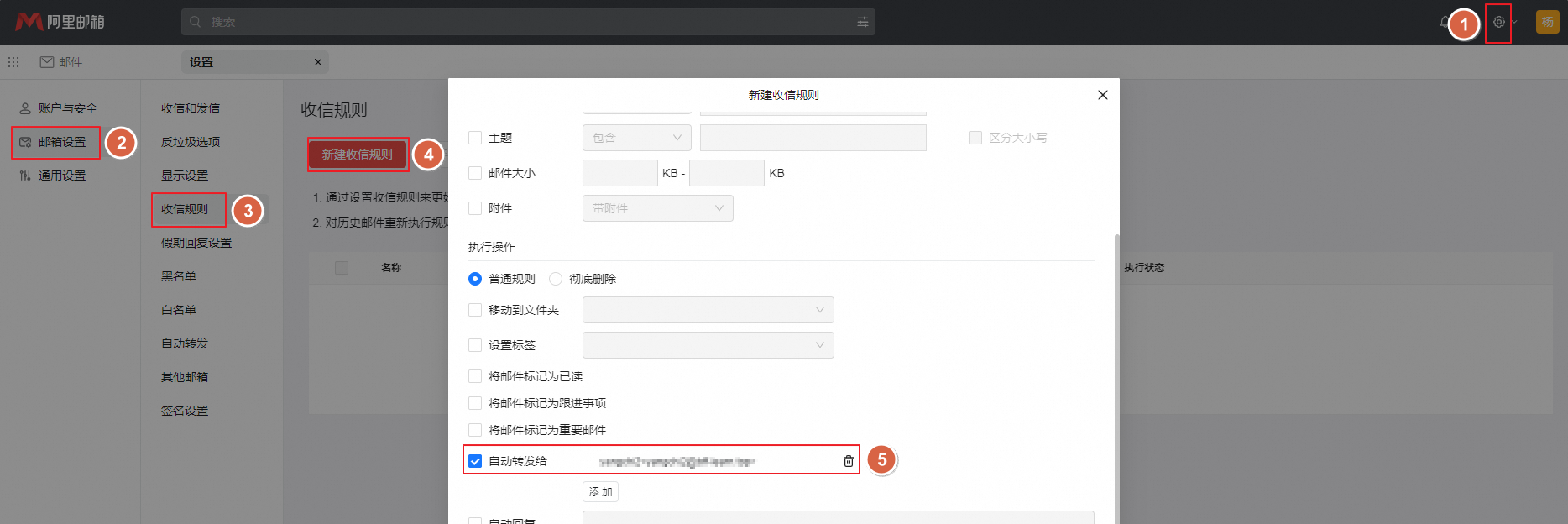Delete the auto-forward address with trash icon
Image resolution: width=1568 pixels, height=524 pixels.
(848, 461)
